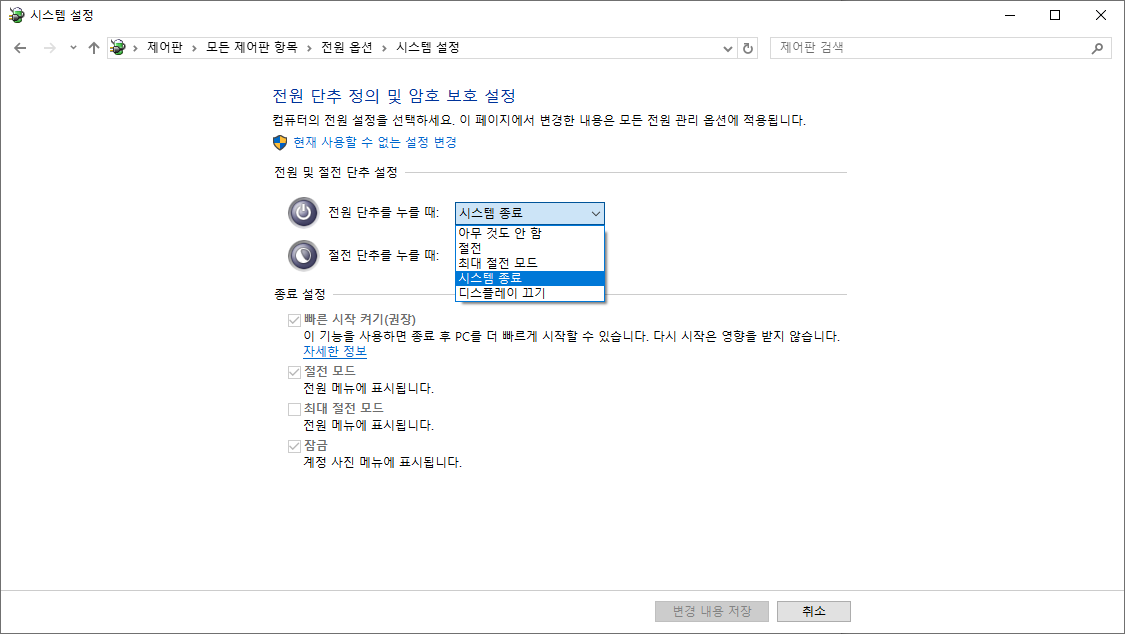Screen dimensions: 1125x634
Task: Click the power button icon
Action: (x=303, y=212)
